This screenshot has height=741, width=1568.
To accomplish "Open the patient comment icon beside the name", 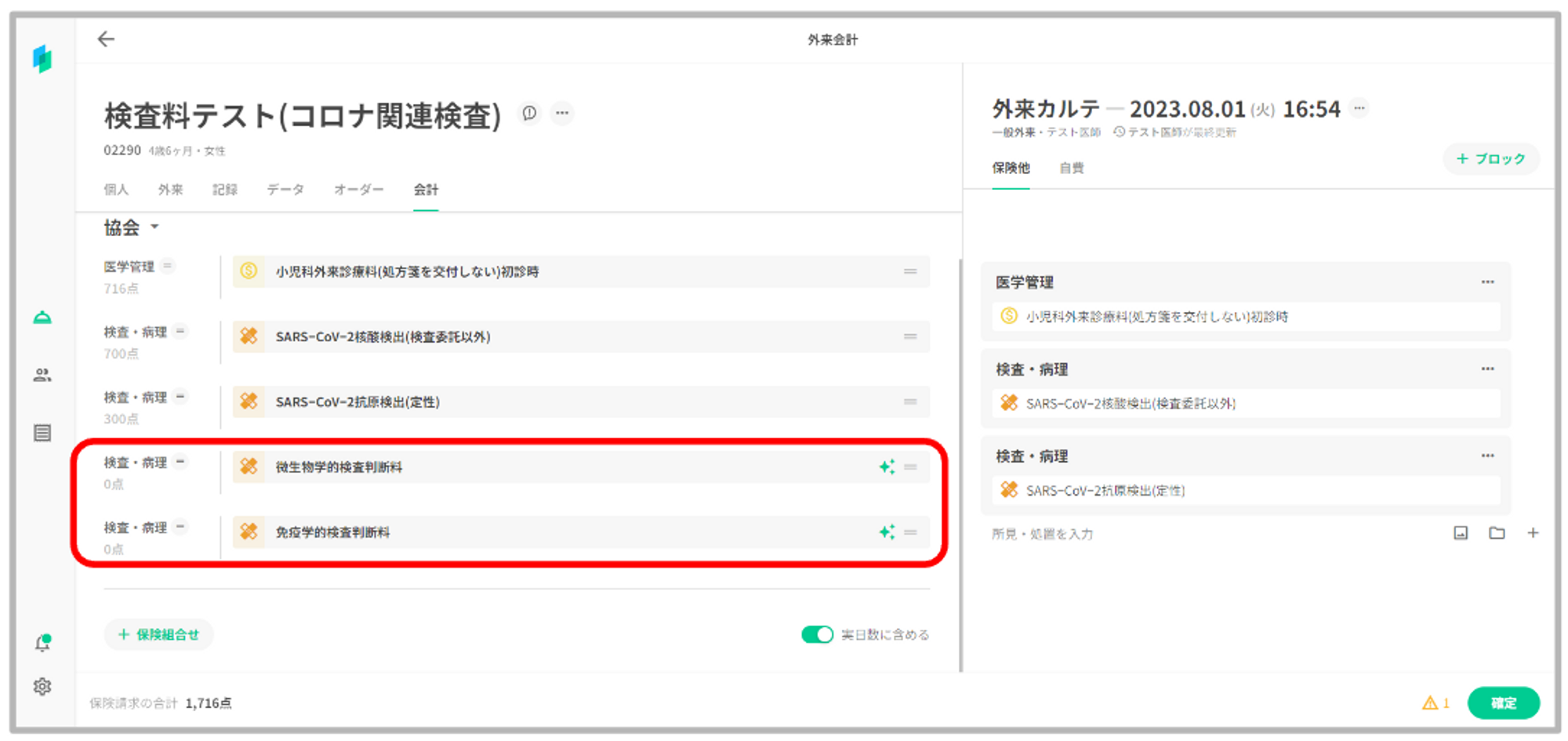I will pos(530,113).
